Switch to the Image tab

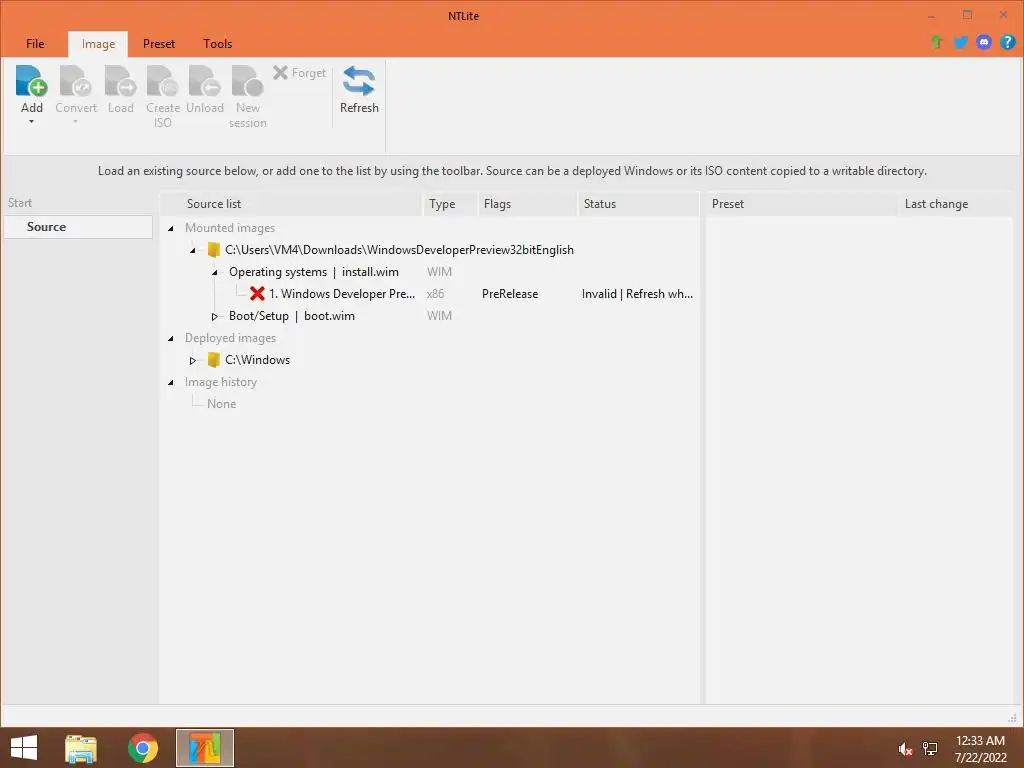point(98,44)
